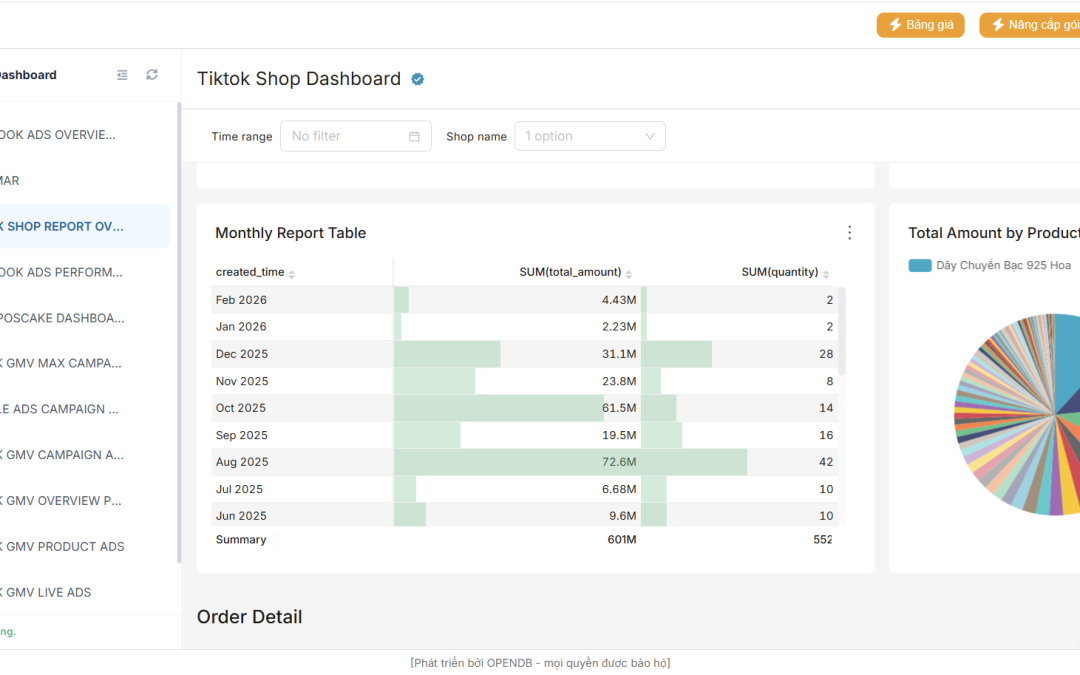The width and height of the screenshot is (1080, 675).
Task: Click the sidebar refresh icon
Action: coord(152,75)
